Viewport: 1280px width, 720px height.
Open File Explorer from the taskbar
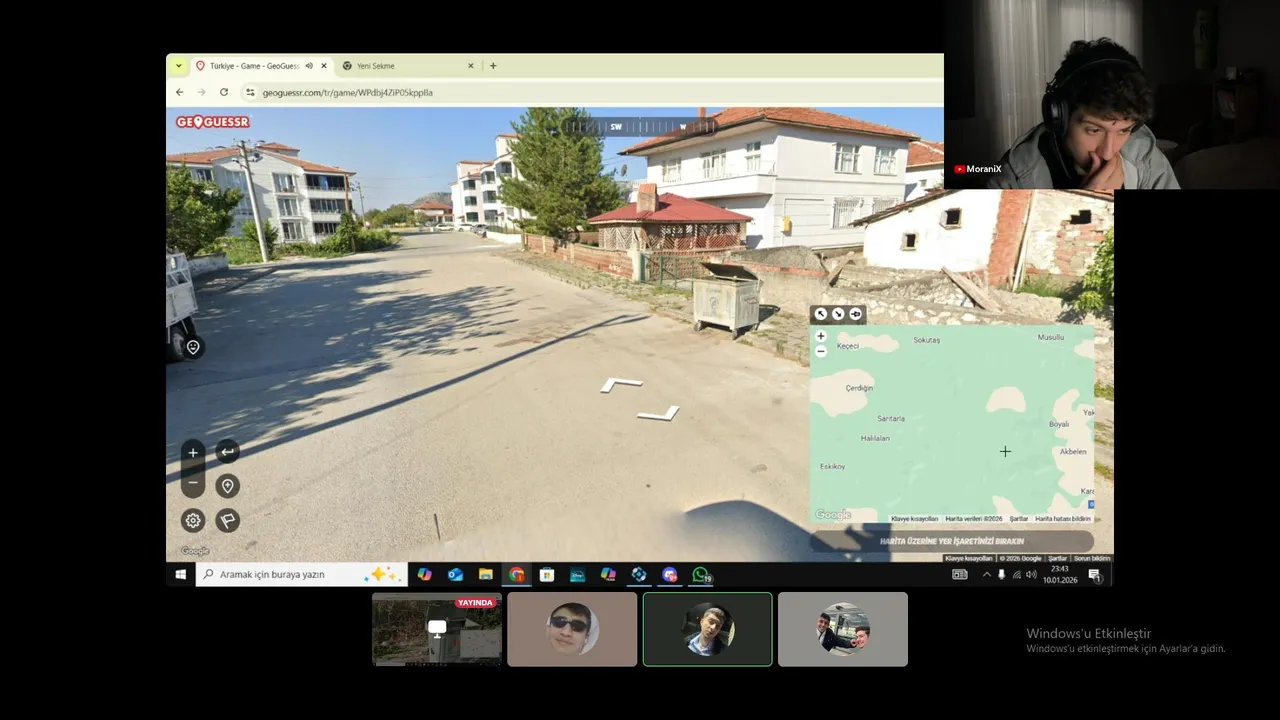point(485,574)
